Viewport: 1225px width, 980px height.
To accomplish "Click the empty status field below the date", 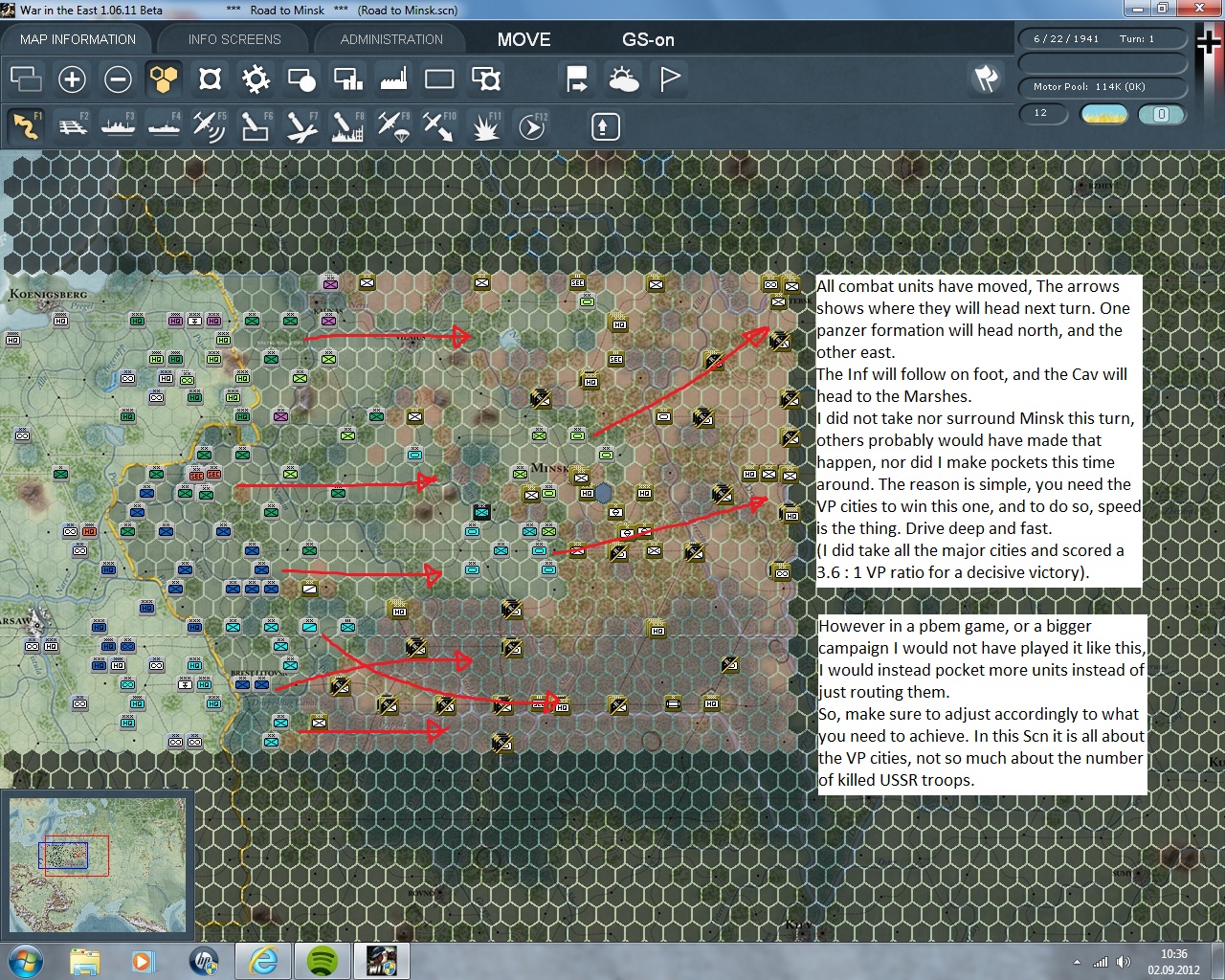I will (x=1102, y=63).
